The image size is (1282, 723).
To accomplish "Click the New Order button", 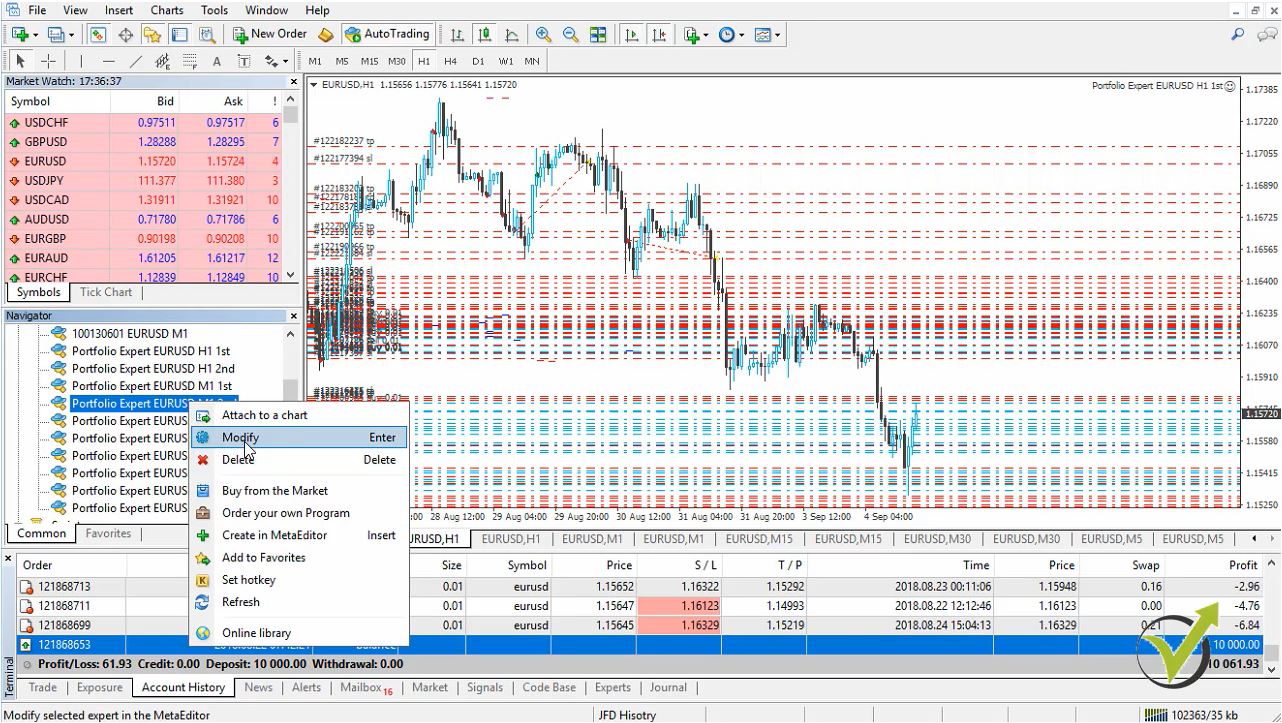I will [270, 34].
